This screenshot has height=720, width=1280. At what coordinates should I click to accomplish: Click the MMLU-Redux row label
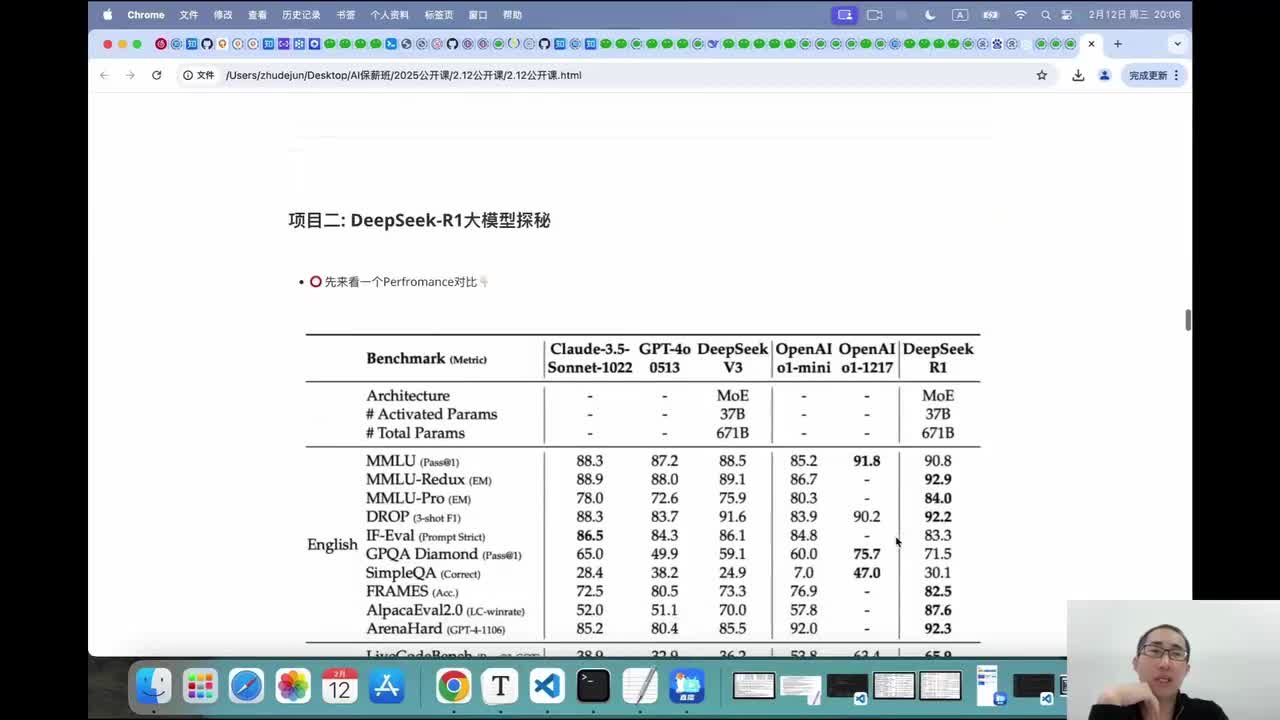pyautogui.click(x=428, y=479)
